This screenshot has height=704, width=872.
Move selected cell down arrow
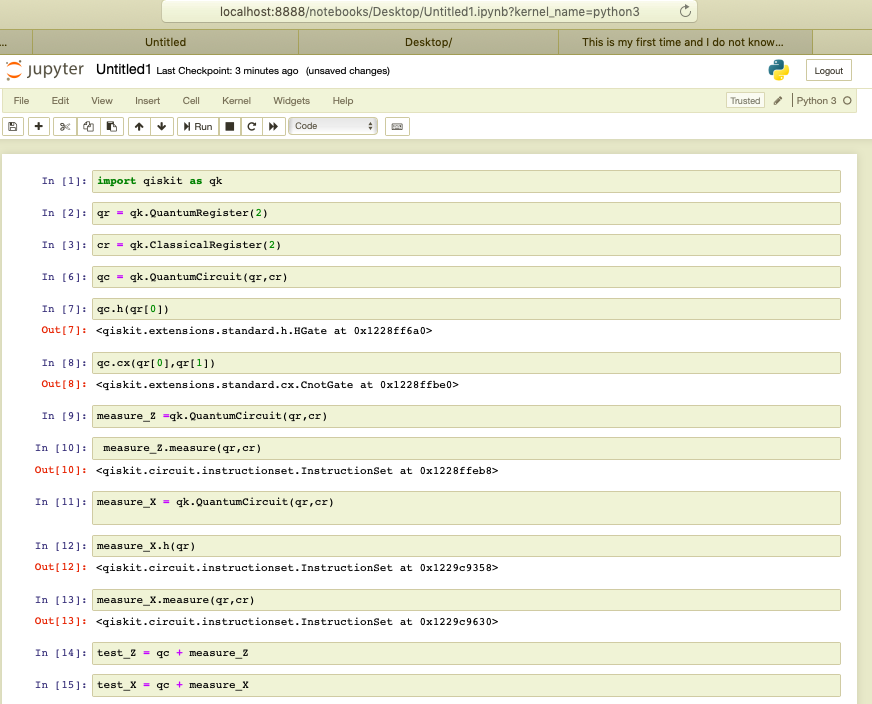[x=162, y=127]
